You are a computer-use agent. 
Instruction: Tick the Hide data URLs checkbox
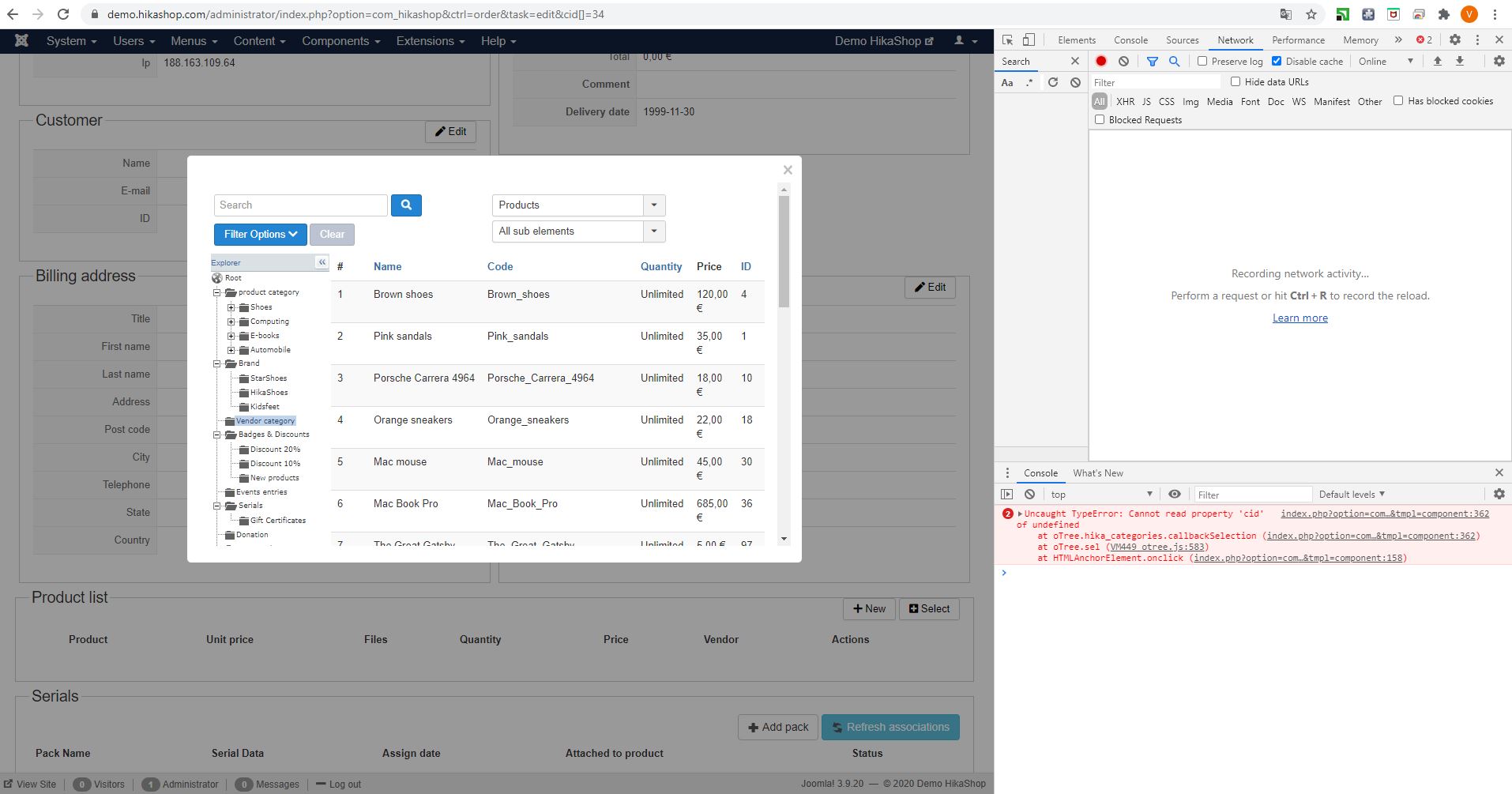click(1236, 82)
